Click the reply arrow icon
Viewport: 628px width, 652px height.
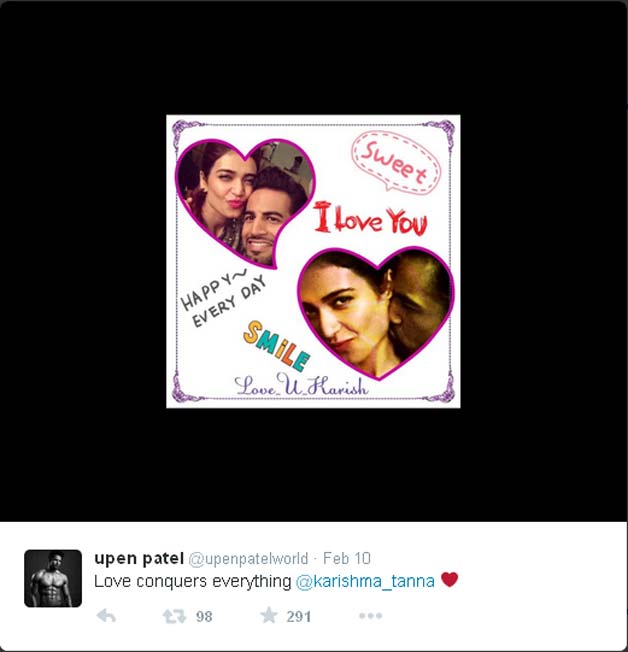(106, 615)
